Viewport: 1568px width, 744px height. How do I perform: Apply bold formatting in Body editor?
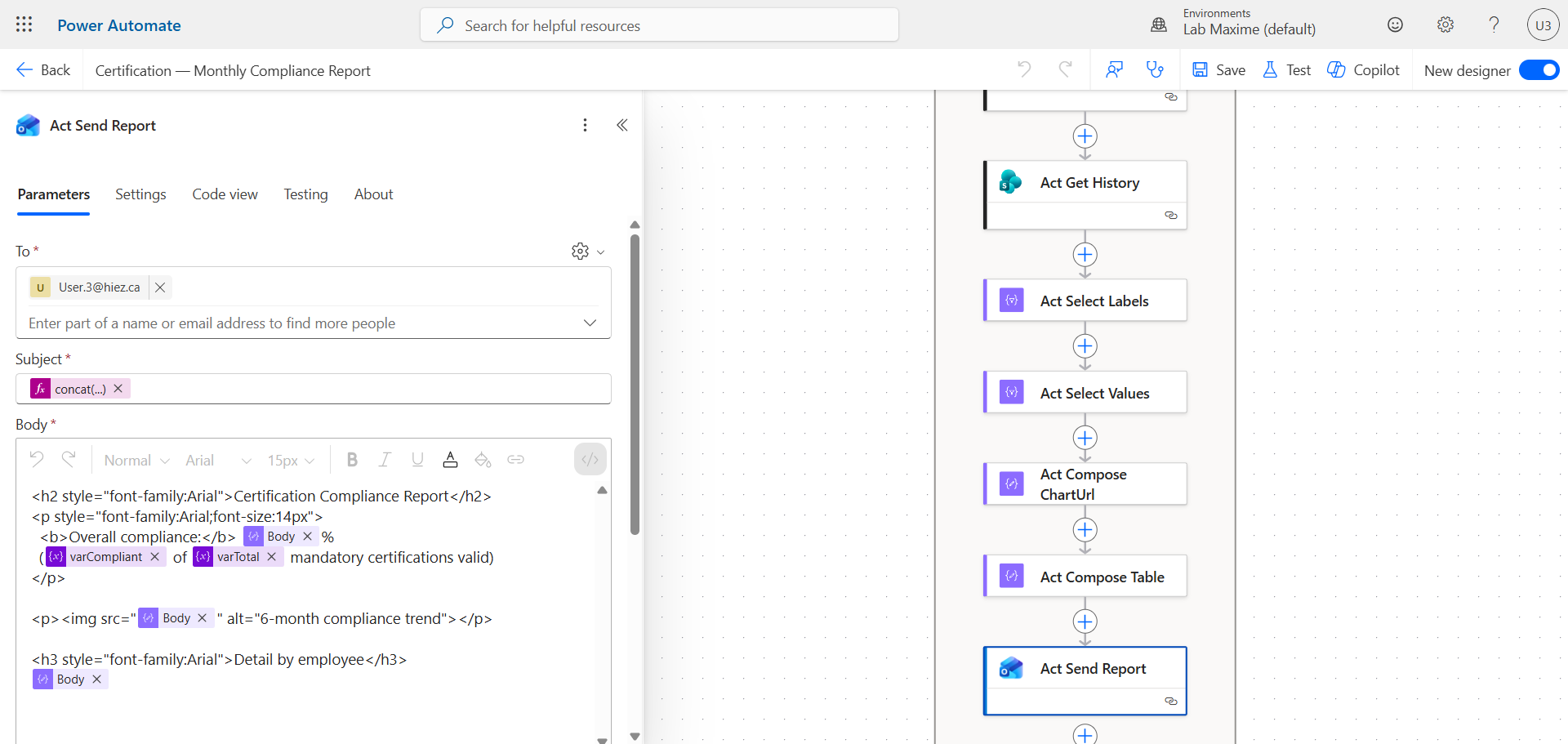tap(352, 460)
